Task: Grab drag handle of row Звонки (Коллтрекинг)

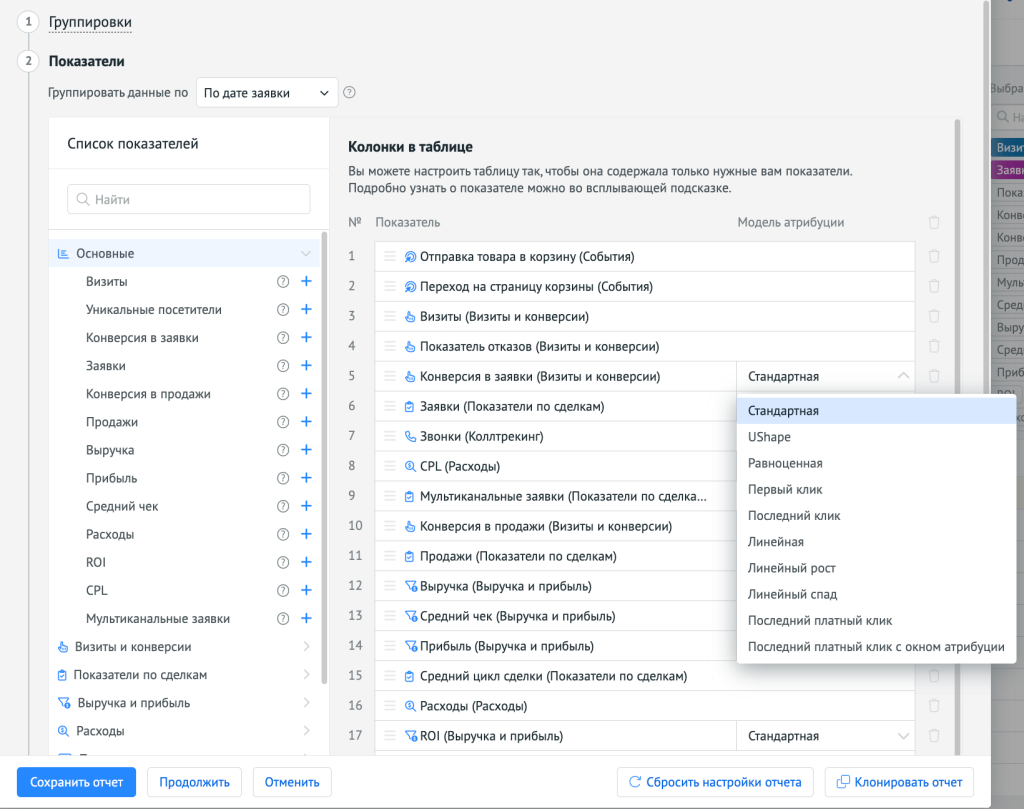Action: tap(390, 436)
